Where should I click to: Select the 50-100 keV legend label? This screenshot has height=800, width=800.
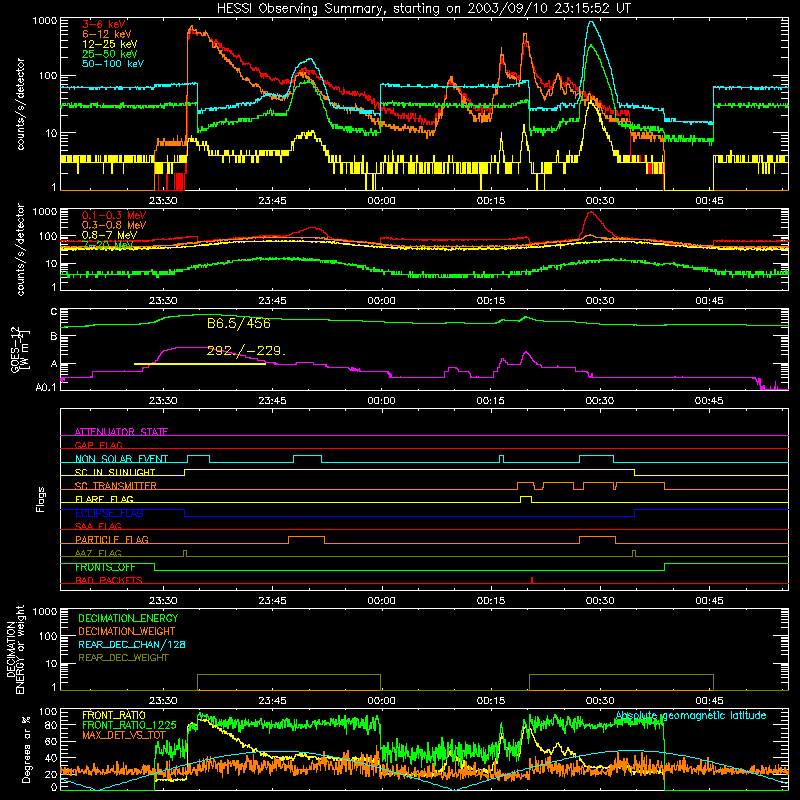point(113,64)
